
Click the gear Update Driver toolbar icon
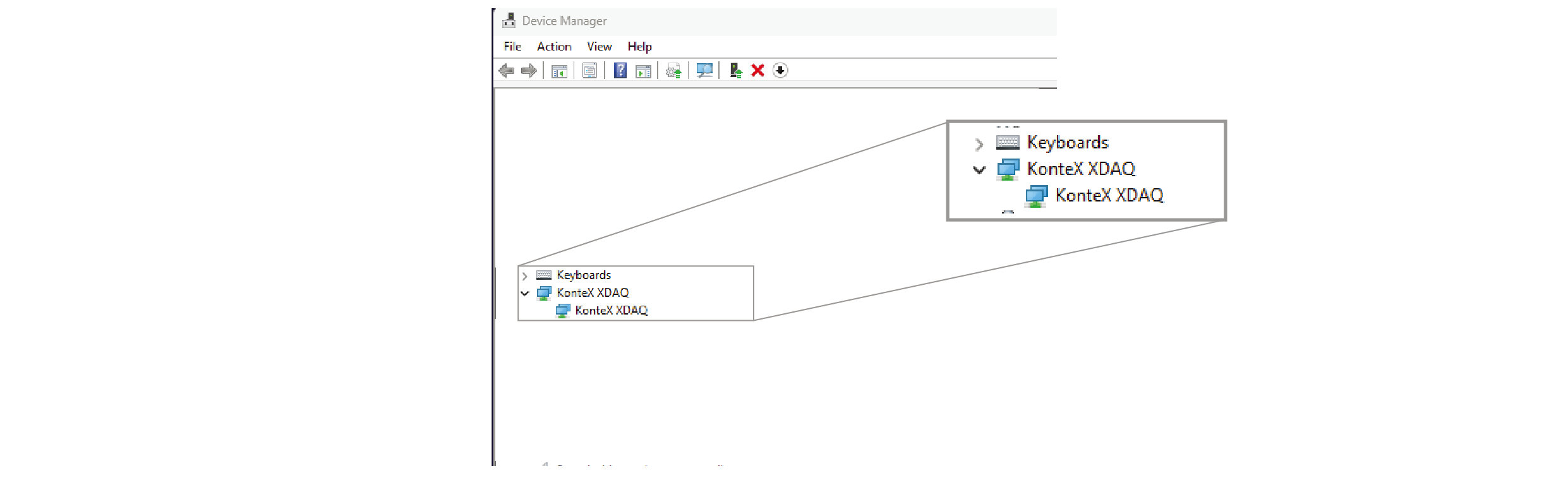[x=673, y=71]
